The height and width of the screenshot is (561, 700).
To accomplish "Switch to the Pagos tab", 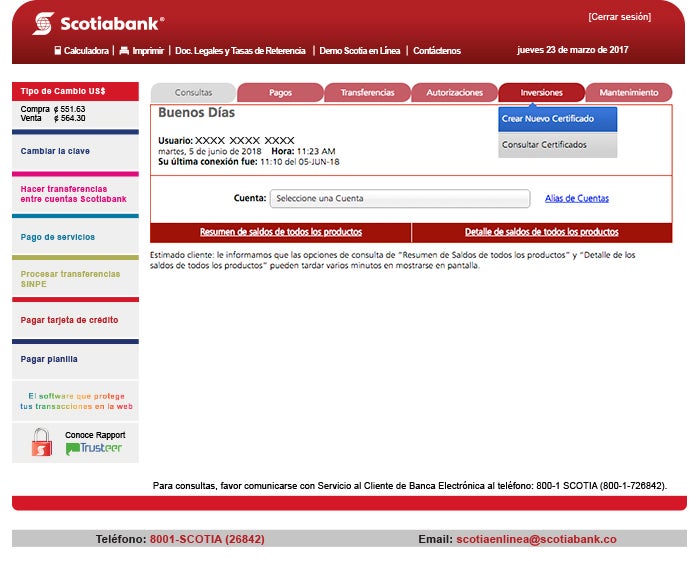I will [x=281, y=93].
